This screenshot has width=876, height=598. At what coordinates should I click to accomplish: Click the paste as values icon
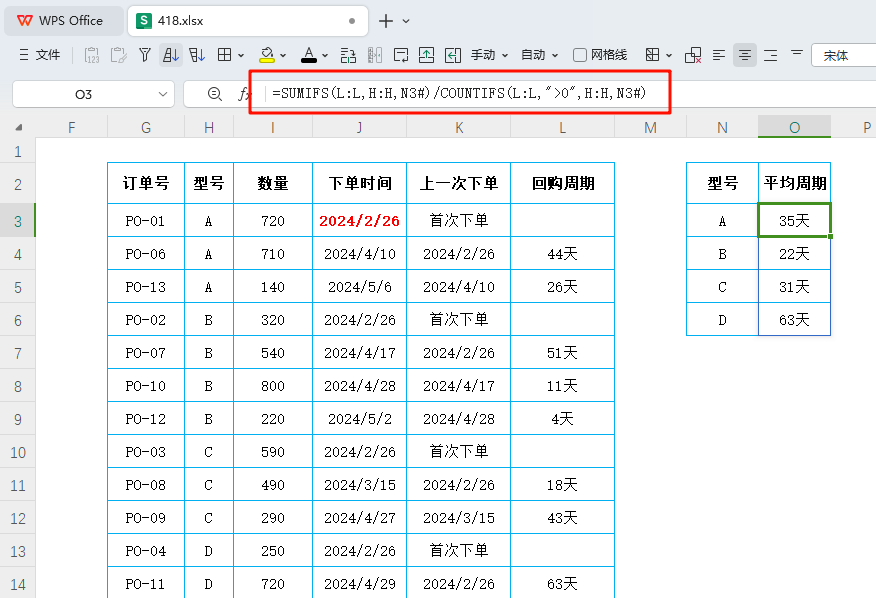(92, 55)
